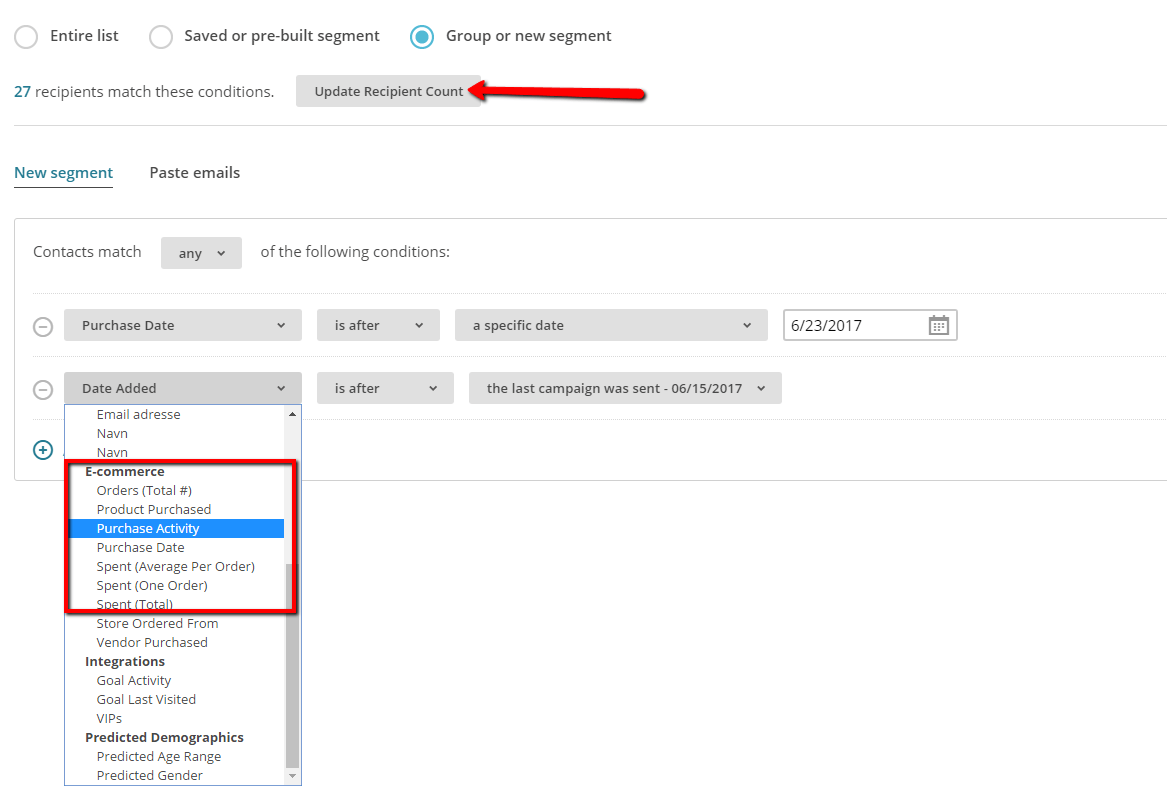1167x800 pixels.
Task: Open the Purchase Date field dropdown
Action: (x=183, y=325)
